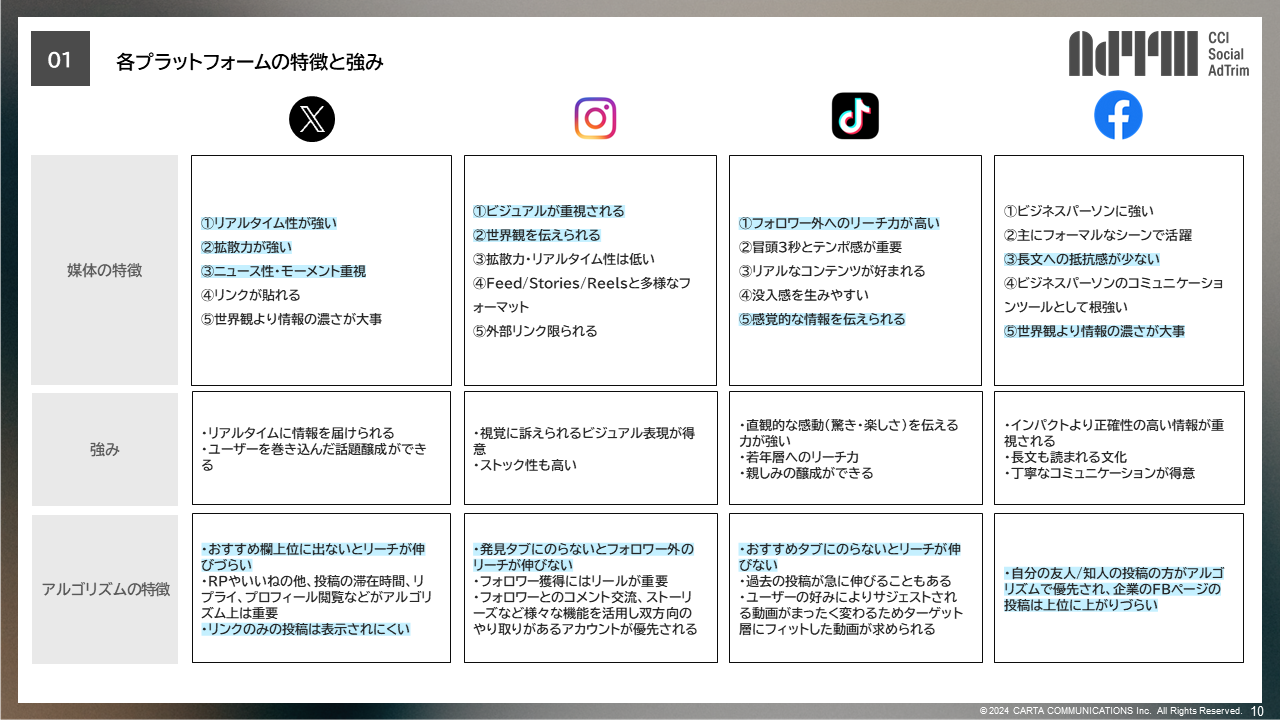Click ⑤世界観より情報の濃さが大事 in the Facebook column
Viewport: 1280px width, 720px height.
1094,331
